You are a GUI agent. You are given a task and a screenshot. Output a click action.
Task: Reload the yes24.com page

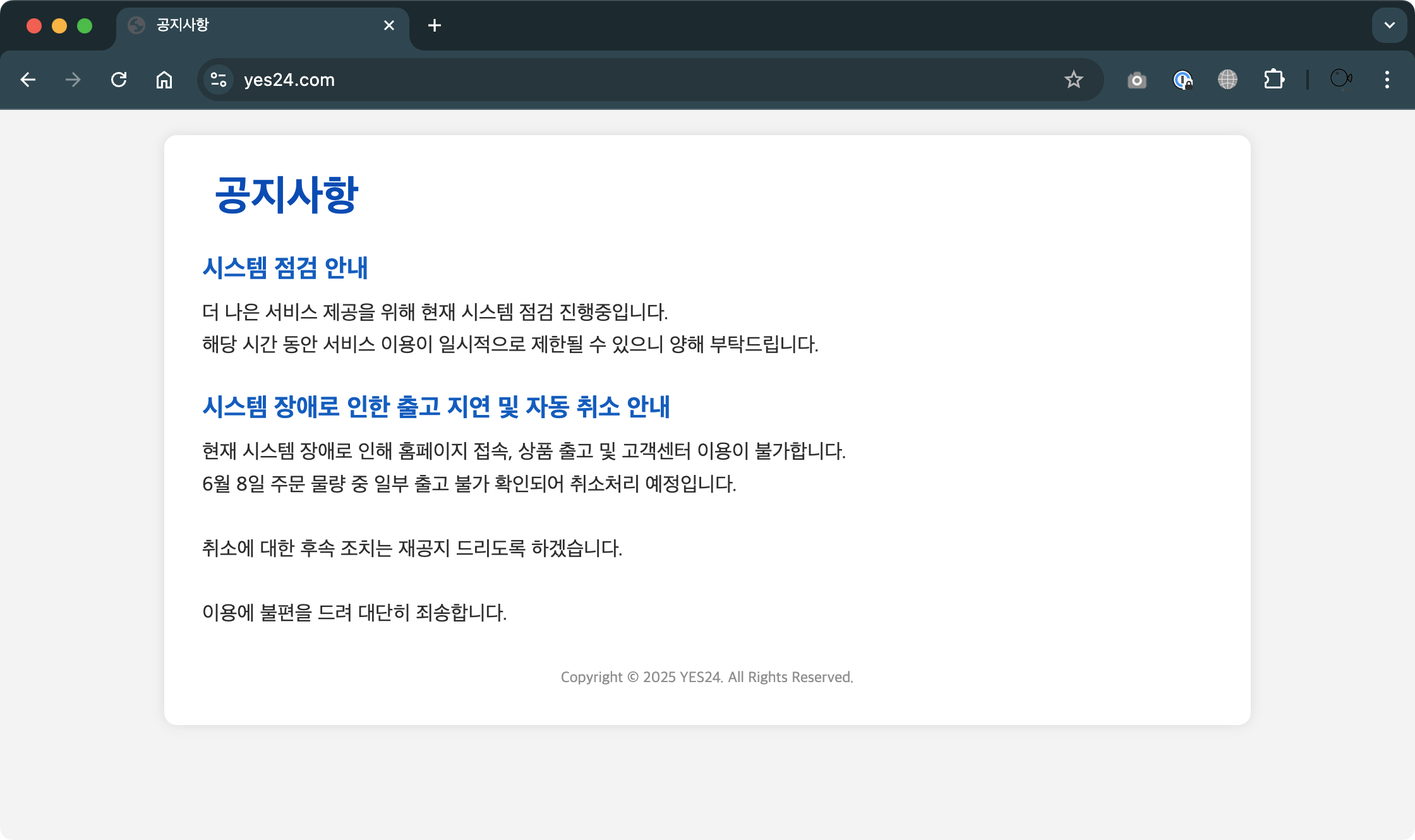119,80
